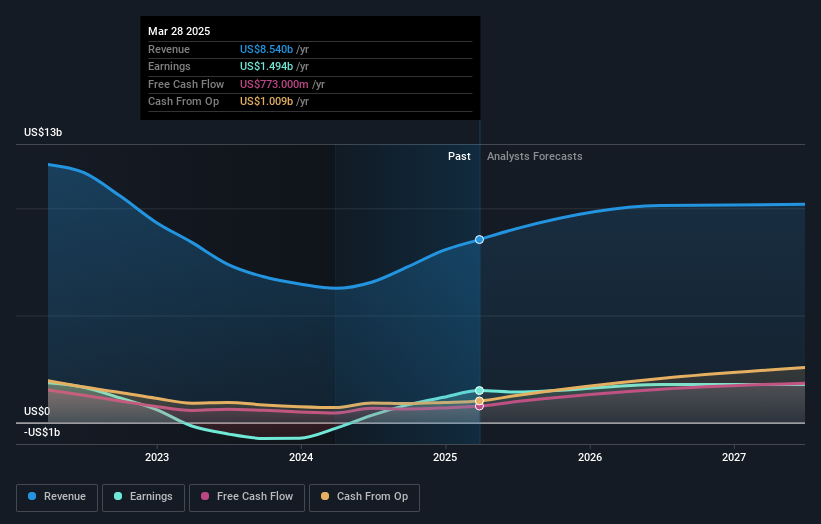Click the US$0 y-axis label

37,411
